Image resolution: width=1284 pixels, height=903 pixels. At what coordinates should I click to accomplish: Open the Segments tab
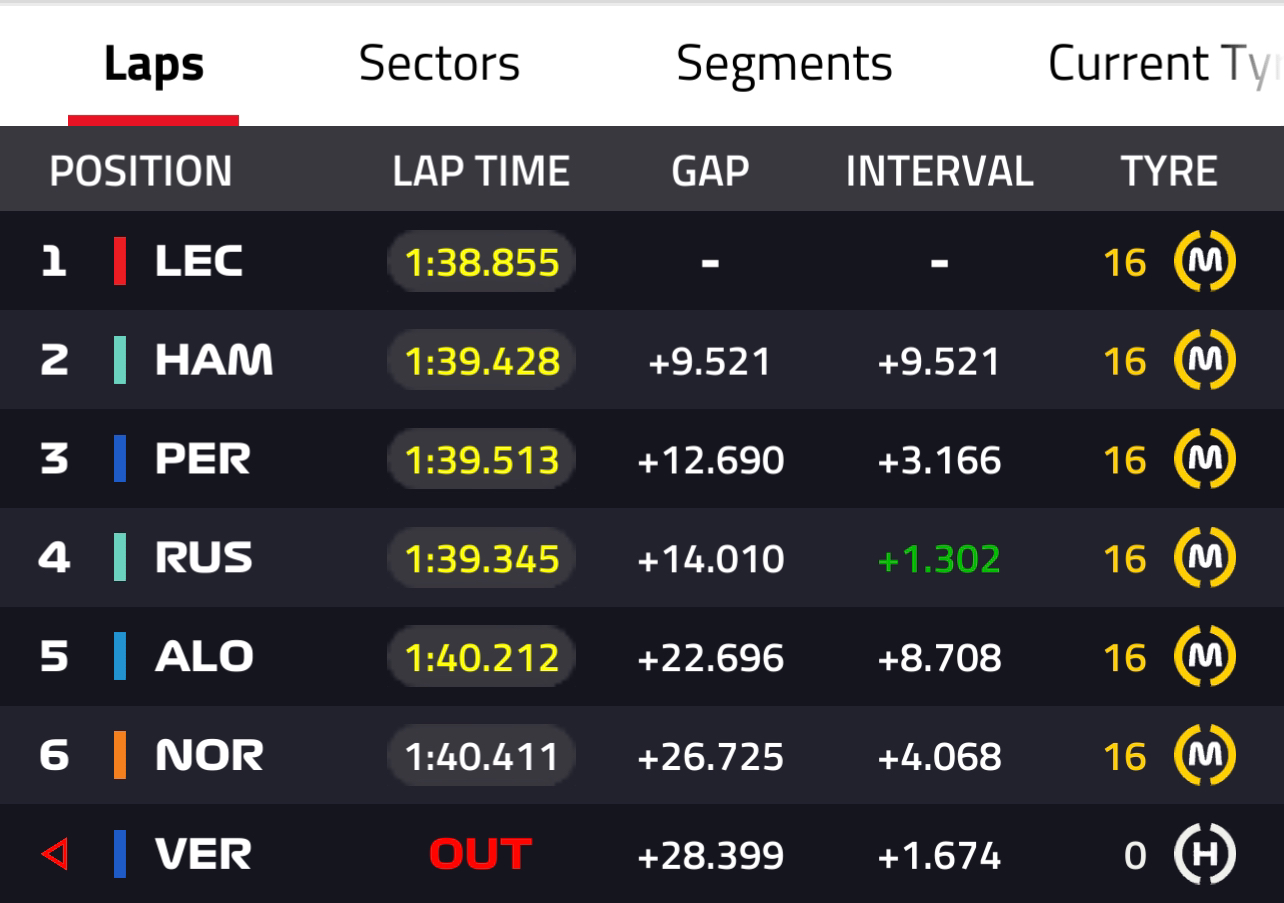pos(784,64)
